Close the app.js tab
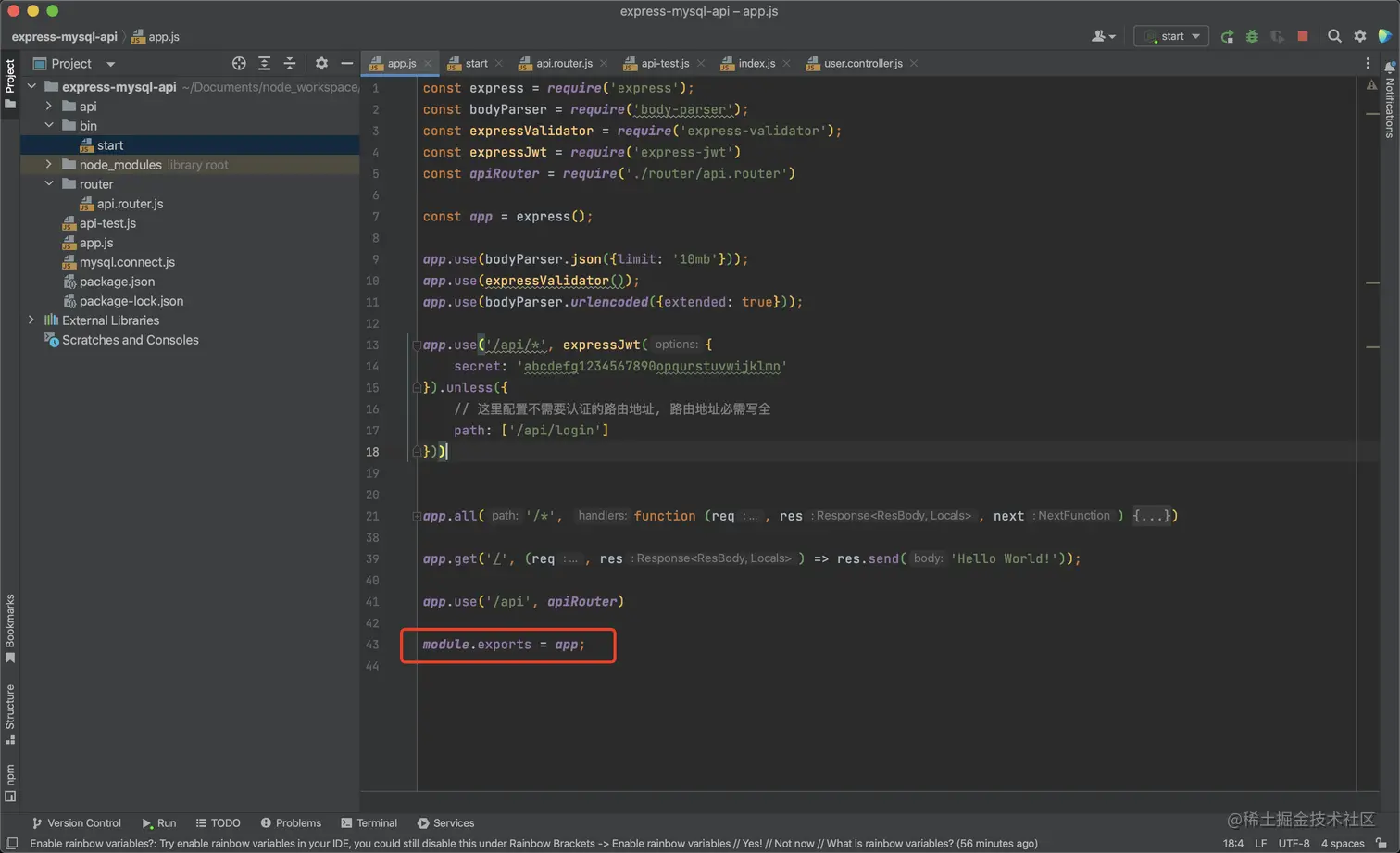 click(x=428, y=64)
